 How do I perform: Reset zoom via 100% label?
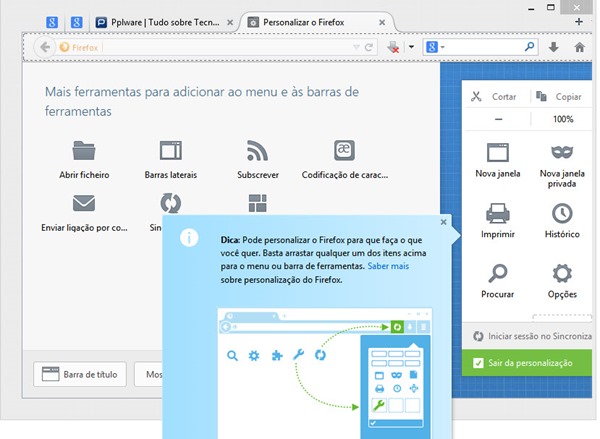[562, 119]
